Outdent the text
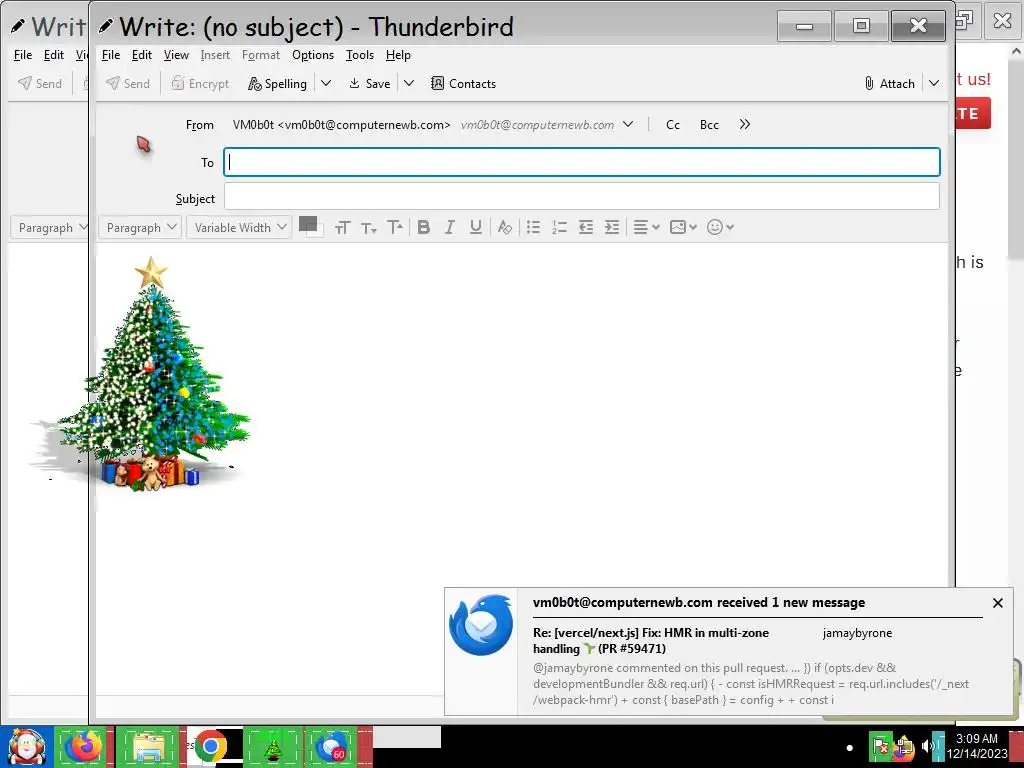Screen dimensions: 1024x768 point(586,227)
